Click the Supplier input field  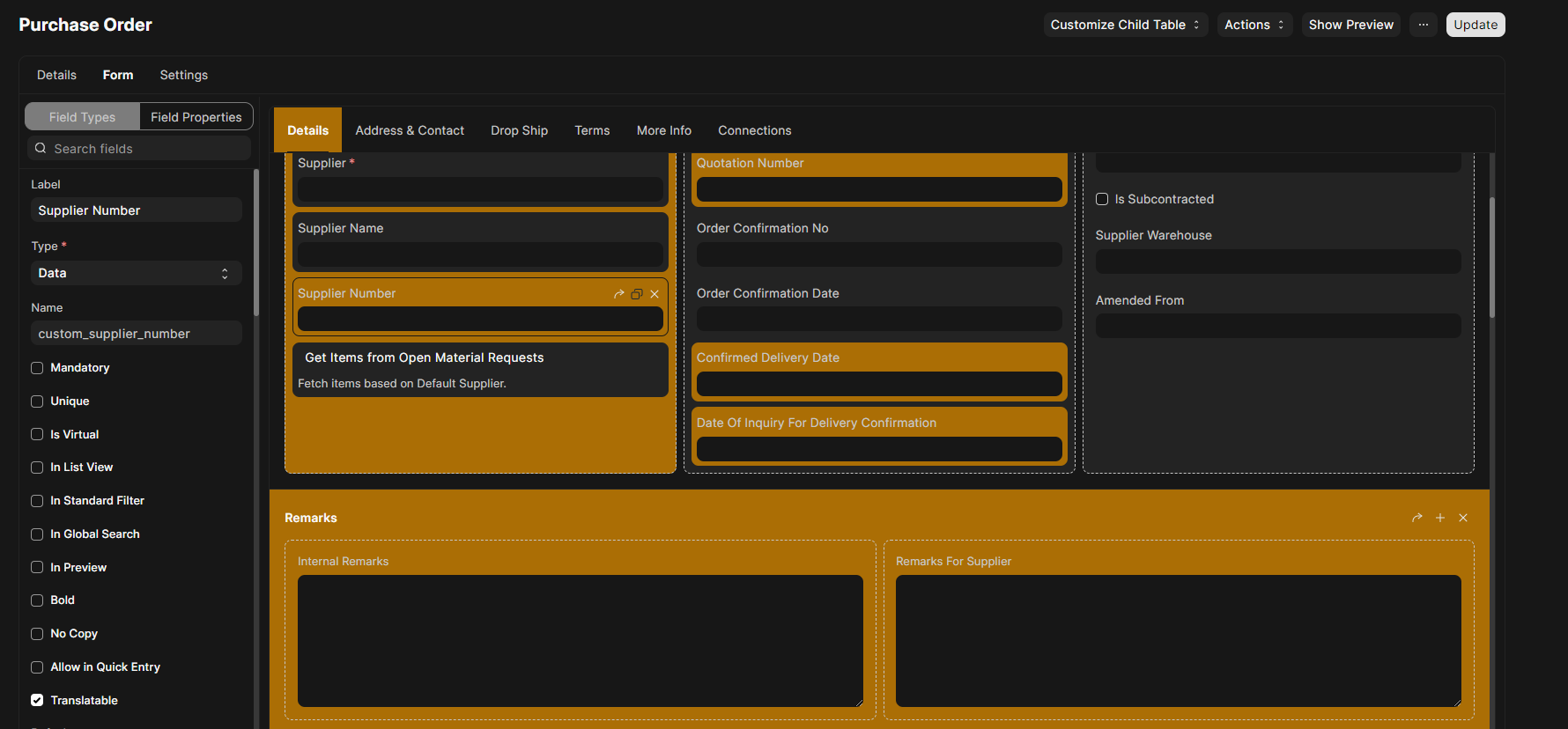coord(480,189)
